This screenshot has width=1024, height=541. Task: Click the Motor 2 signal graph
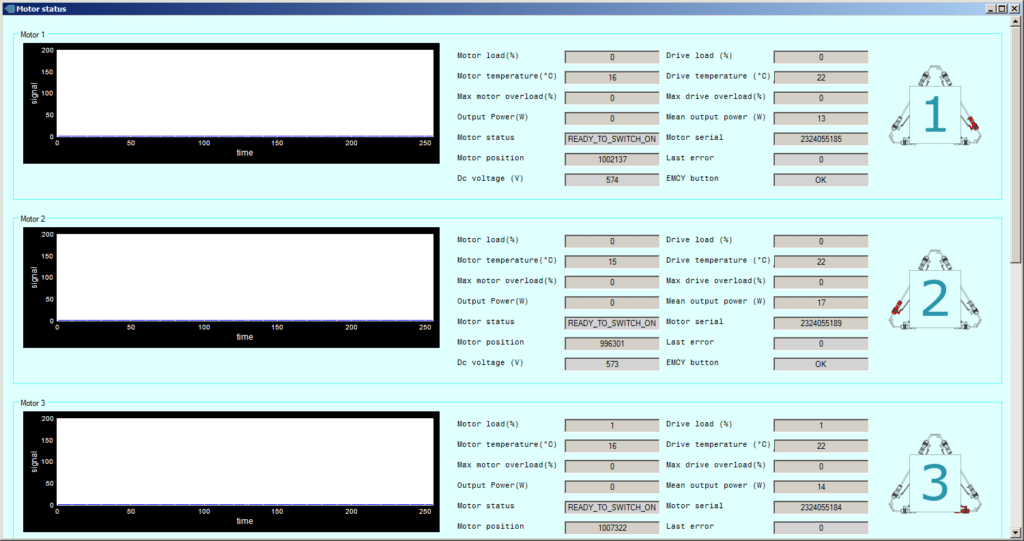tap(244, 276)
